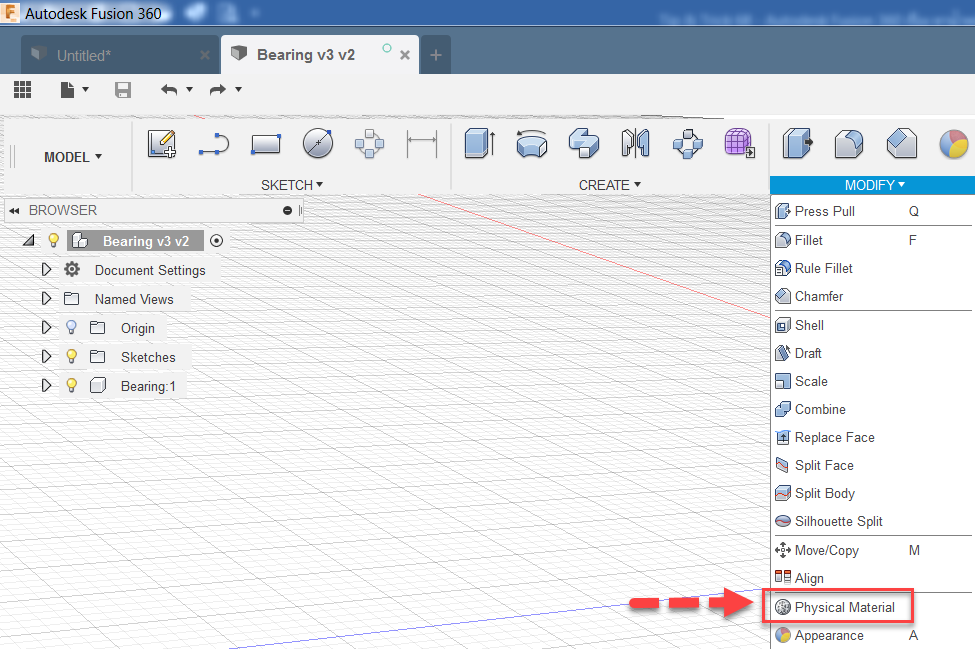Open the Mirror tool in Create section
Screen dimensions: 975x649
tap(635, 143)
